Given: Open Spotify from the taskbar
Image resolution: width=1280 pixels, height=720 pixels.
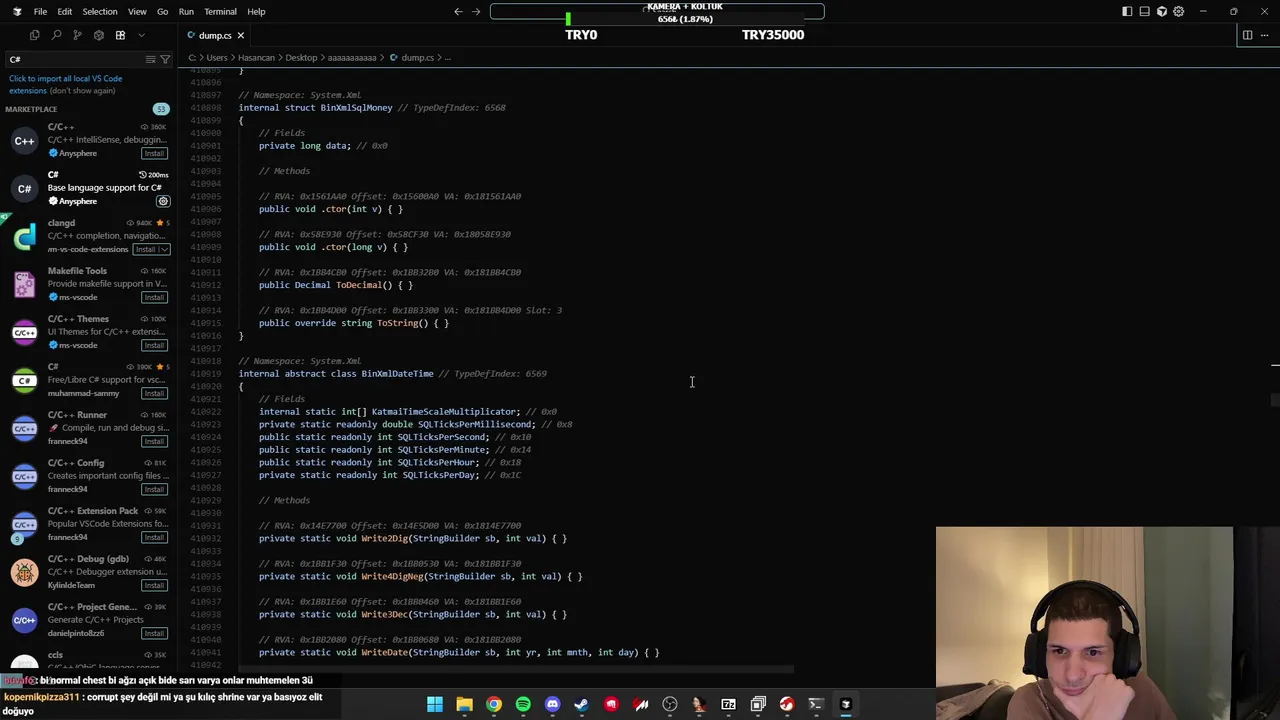Looking at the screenshot, I should (x=523, y=704).
